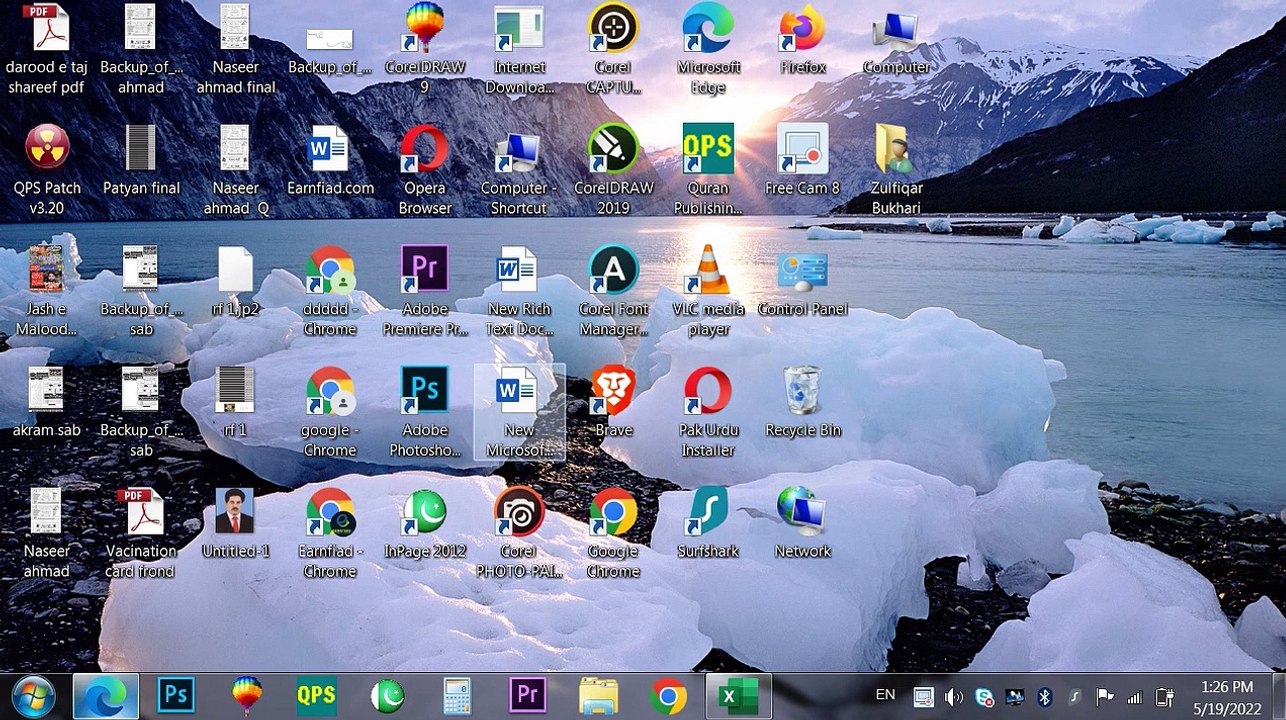The width and height of the screenshot is (1286, 720).
Task: Click the EN language indicator
Action: 886,695
